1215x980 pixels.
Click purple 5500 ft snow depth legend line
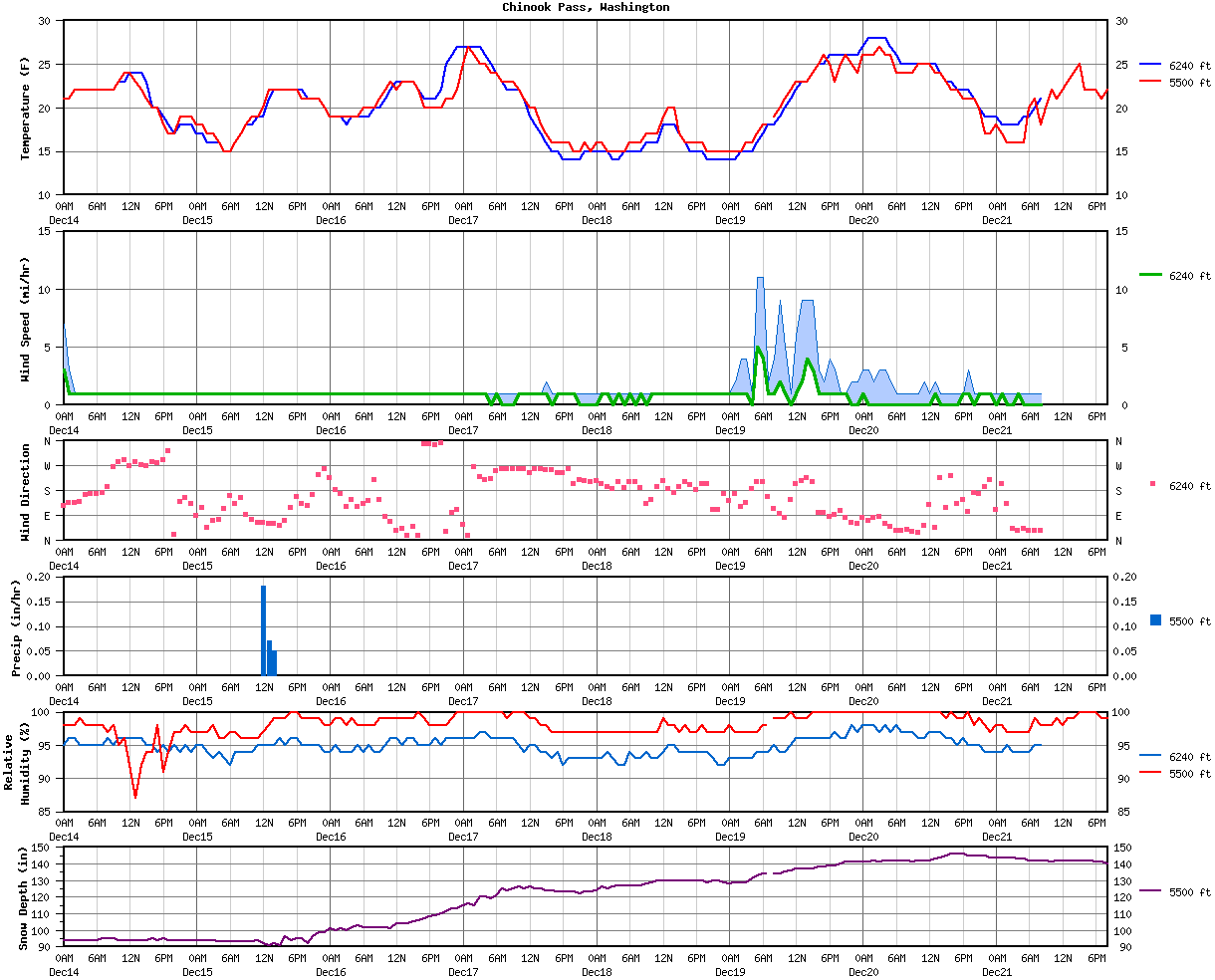[x=1151, y=891]
